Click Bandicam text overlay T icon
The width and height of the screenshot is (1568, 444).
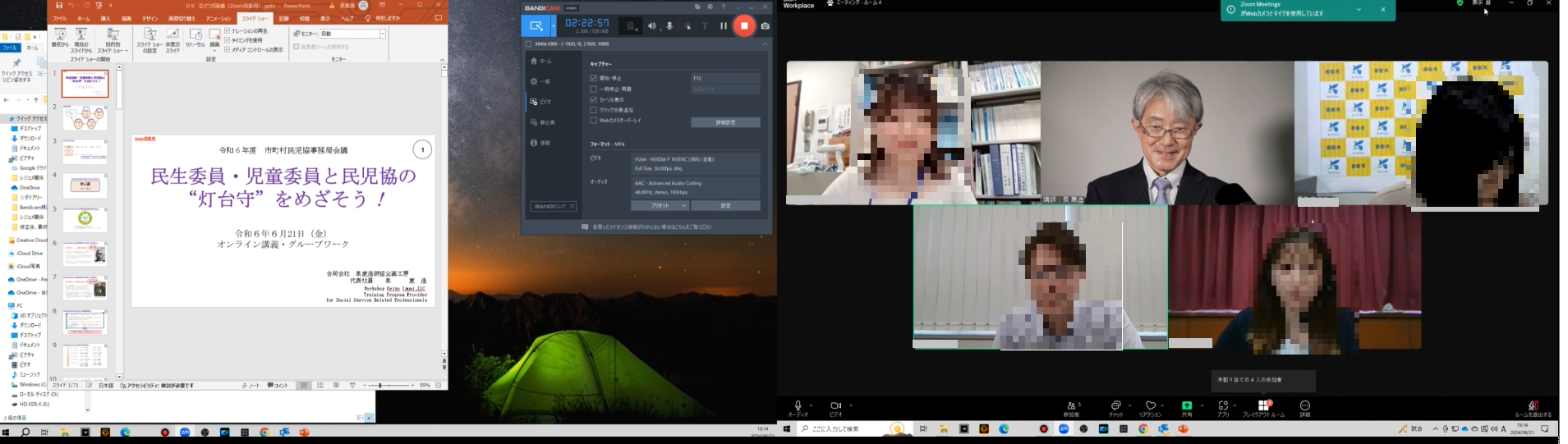coord(705,26)
